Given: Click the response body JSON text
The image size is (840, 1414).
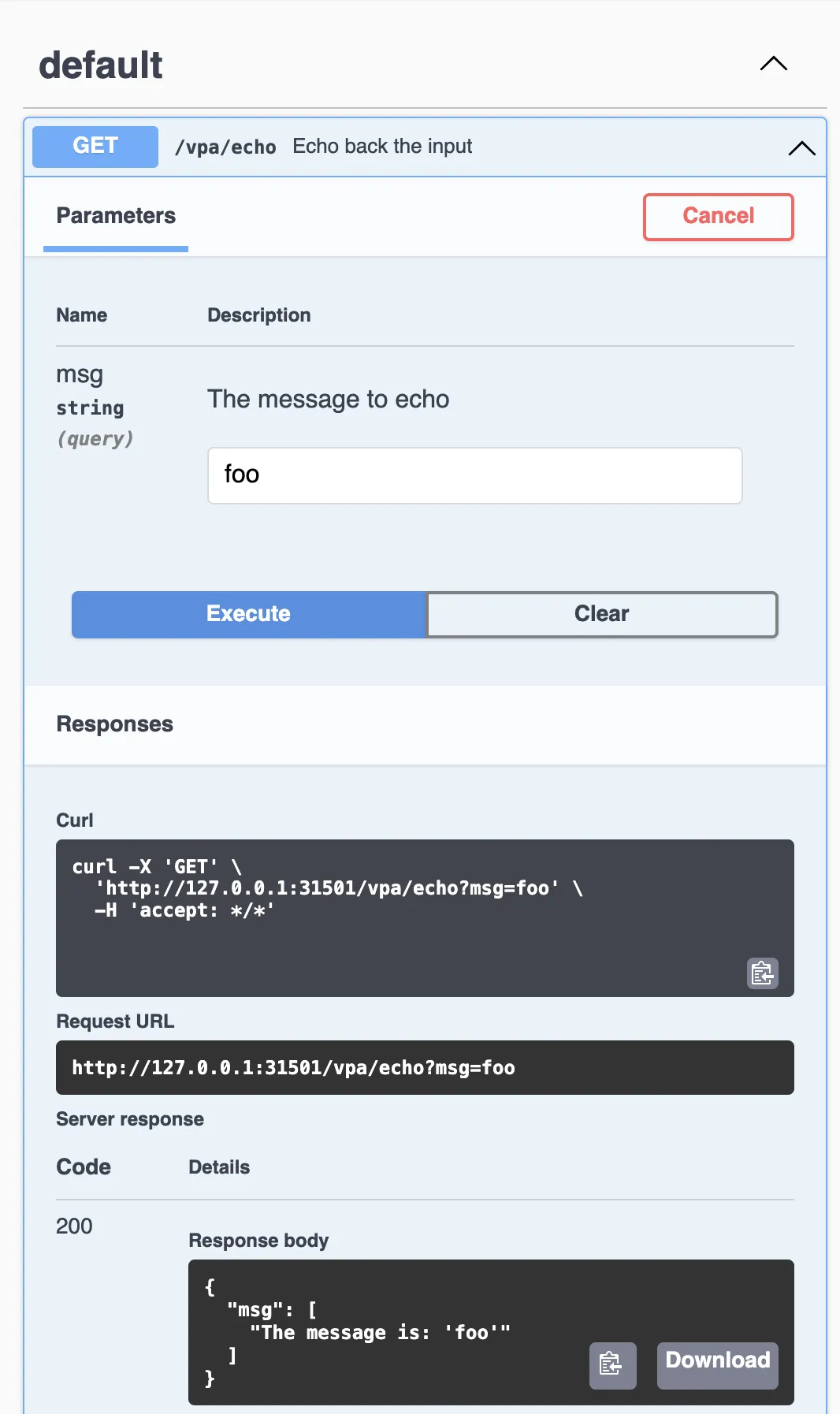Looking at the screenshot, I should pos(359,1332).
